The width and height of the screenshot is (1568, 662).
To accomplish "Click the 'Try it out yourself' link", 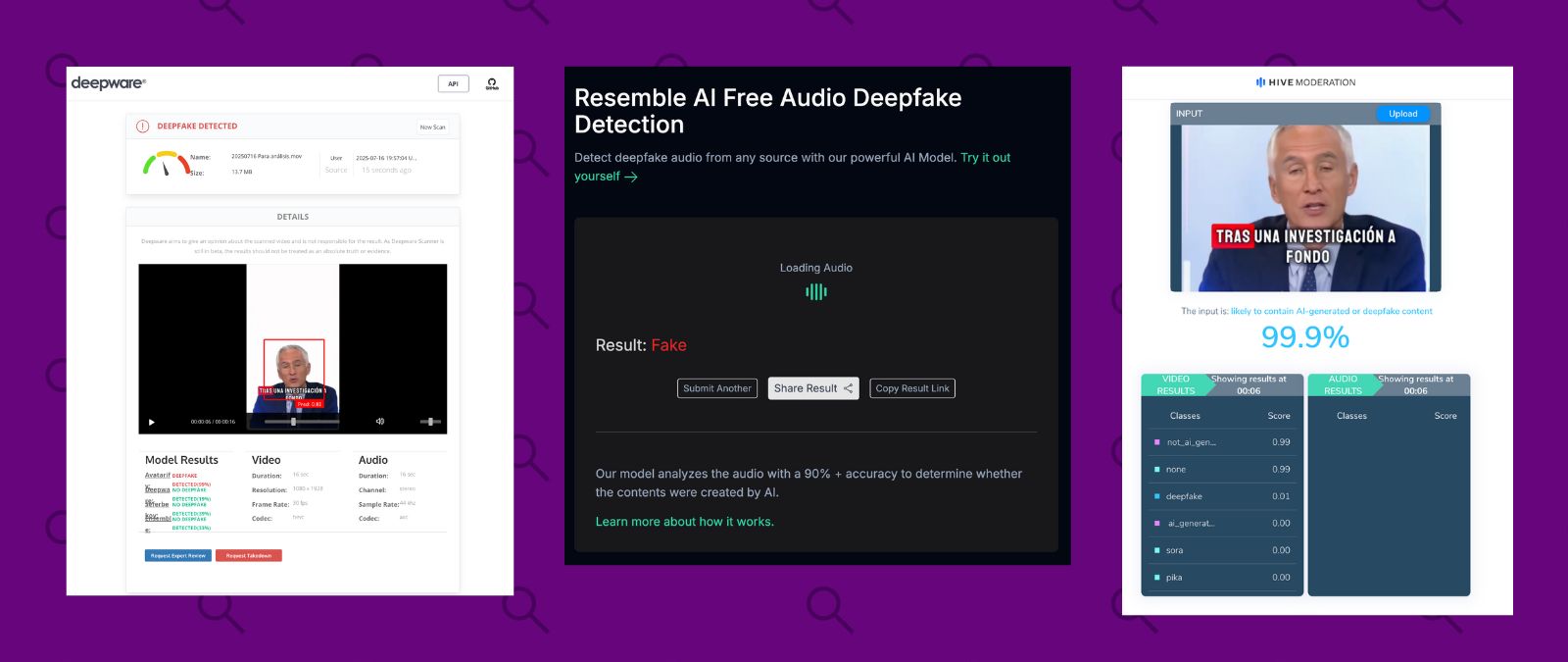I will click(792, 167).
